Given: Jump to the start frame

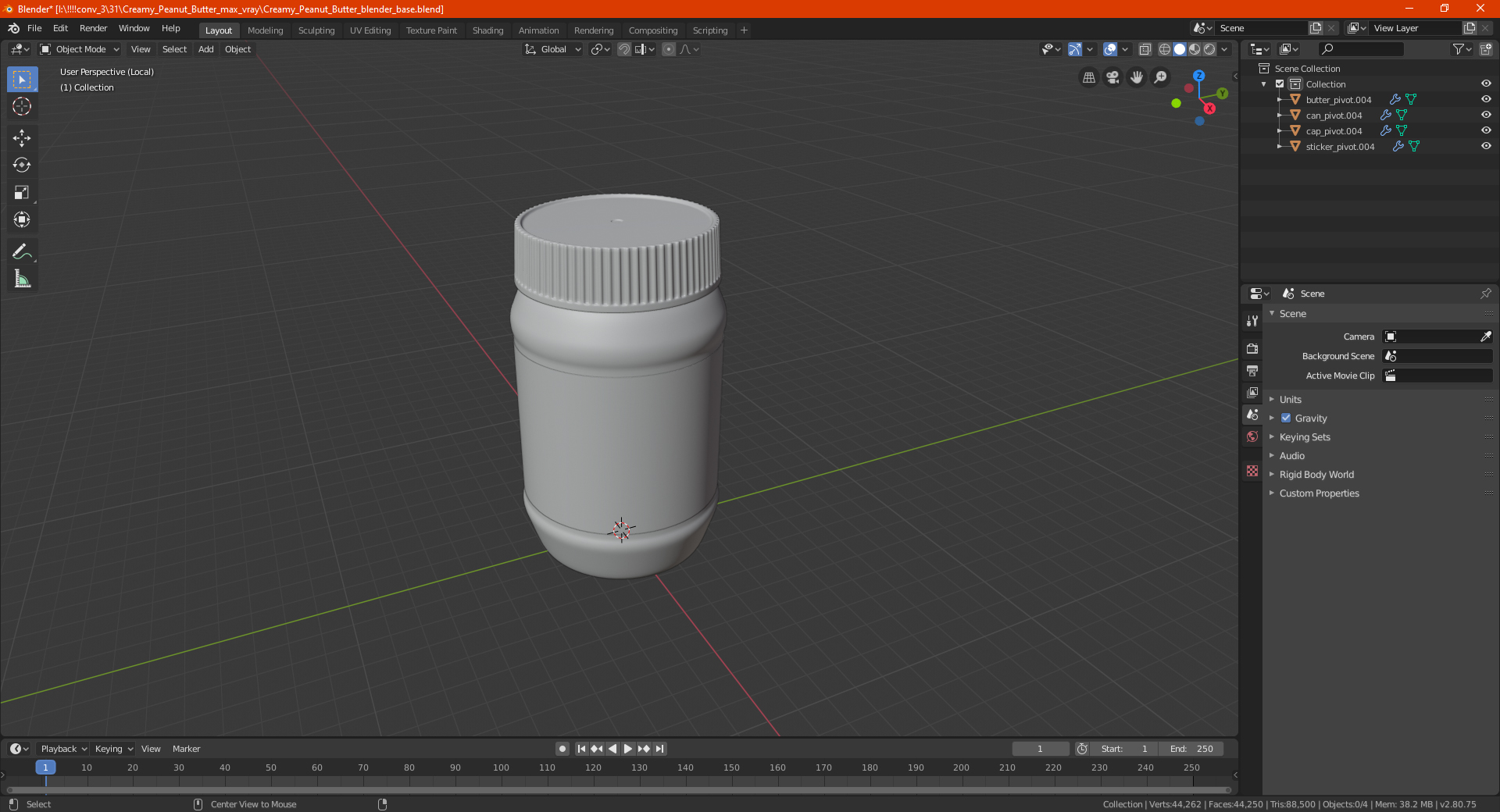Looking at the screenshot, I should pyautogui.click(x=581, y=749).
